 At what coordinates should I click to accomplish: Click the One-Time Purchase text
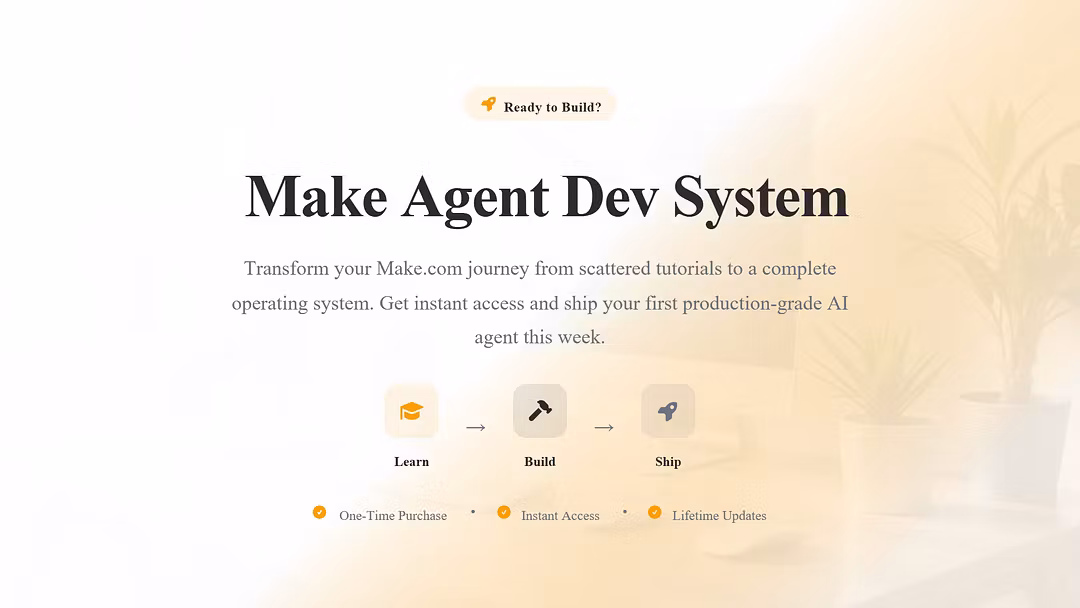(x=393, y=516)
